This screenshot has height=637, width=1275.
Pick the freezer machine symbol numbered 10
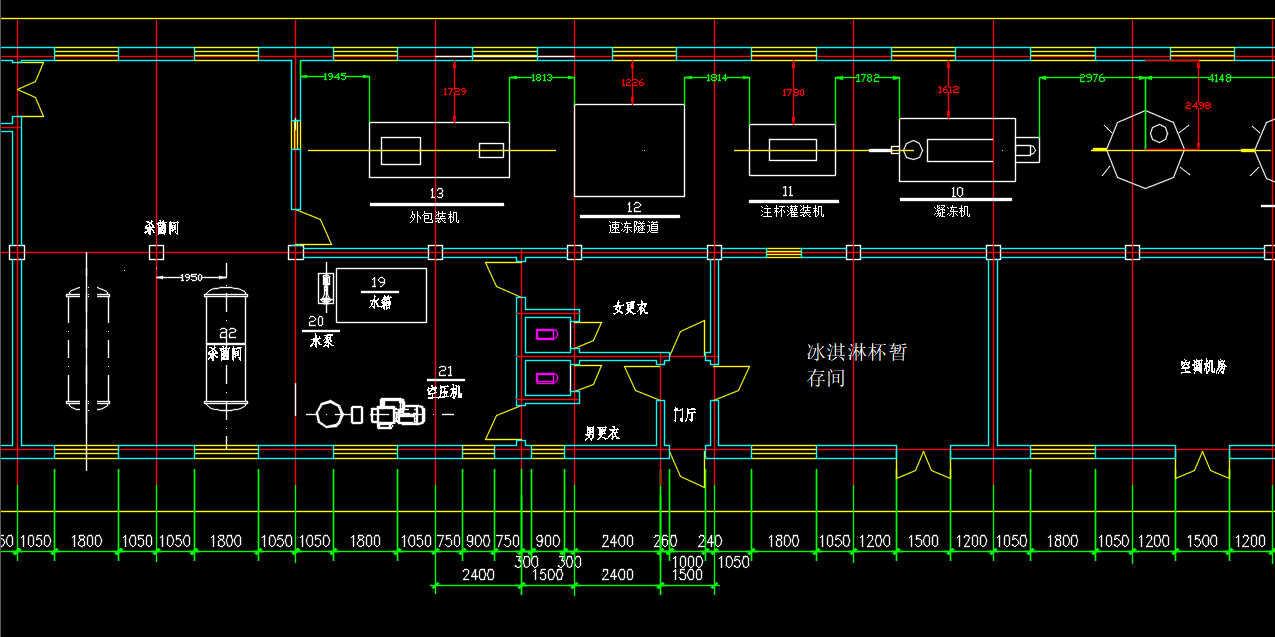[x=956, y=150]
